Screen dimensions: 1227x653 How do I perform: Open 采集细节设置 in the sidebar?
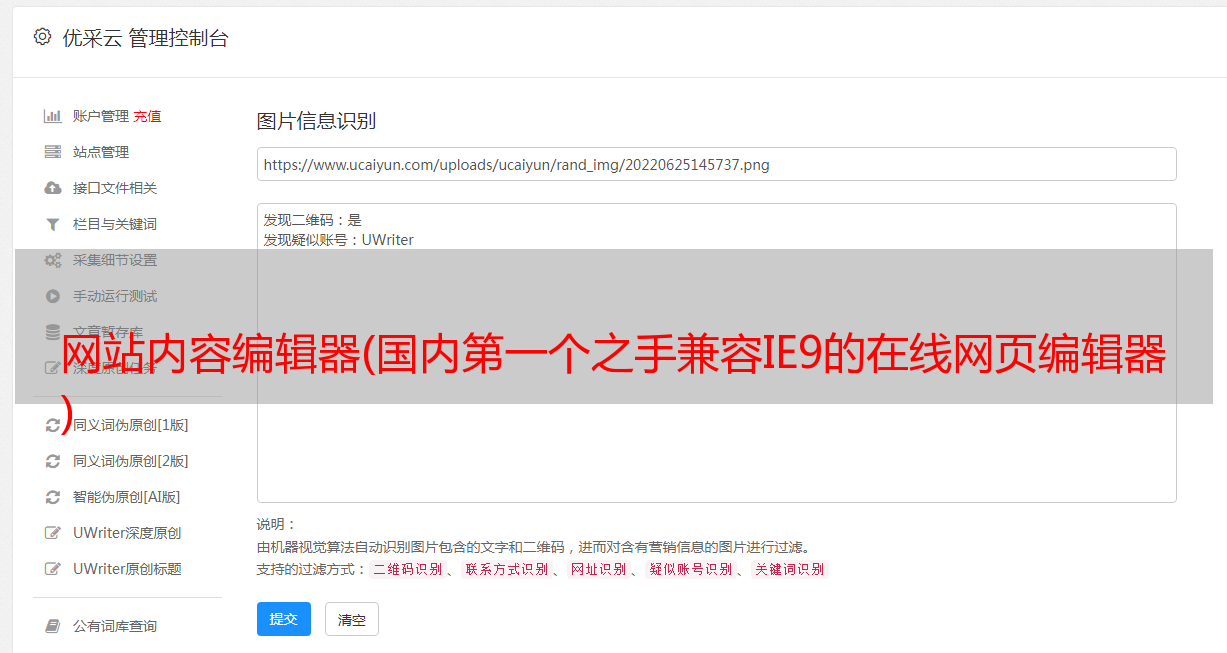click(115, 260)
